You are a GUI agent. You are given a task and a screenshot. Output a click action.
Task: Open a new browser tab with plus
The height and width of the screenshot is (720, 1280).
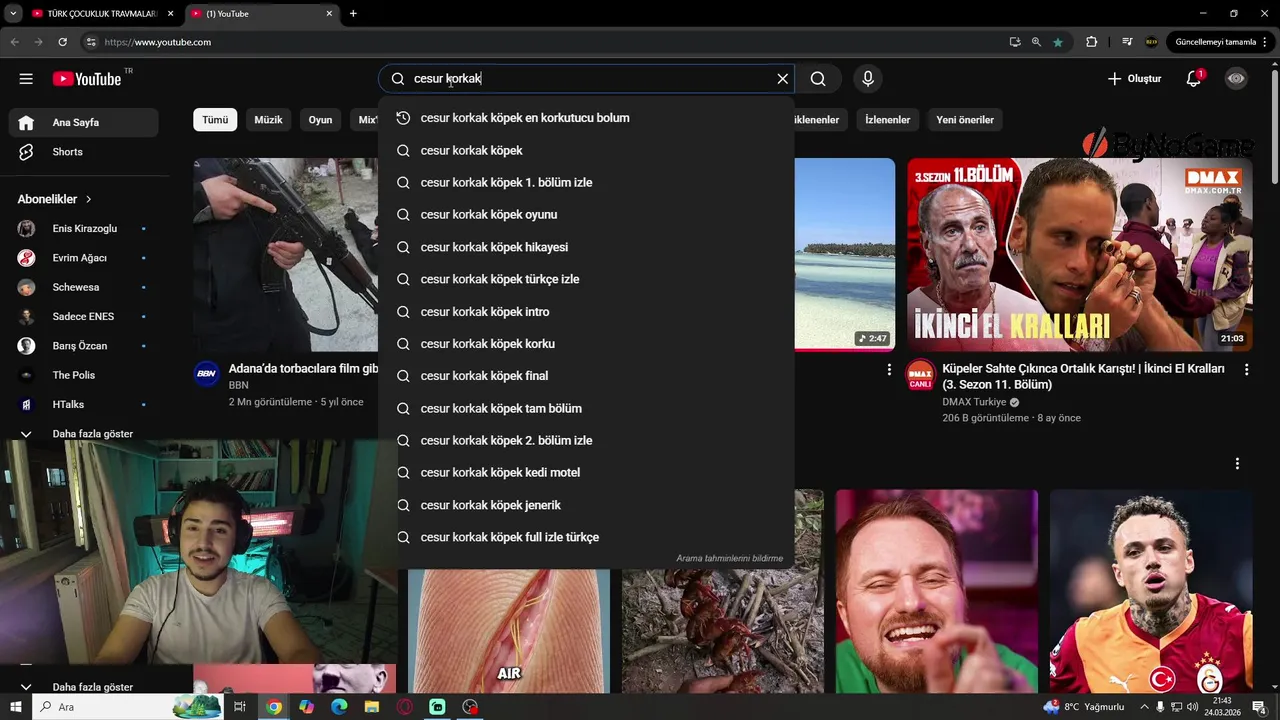pyautogui.click(x=353, y=14)
